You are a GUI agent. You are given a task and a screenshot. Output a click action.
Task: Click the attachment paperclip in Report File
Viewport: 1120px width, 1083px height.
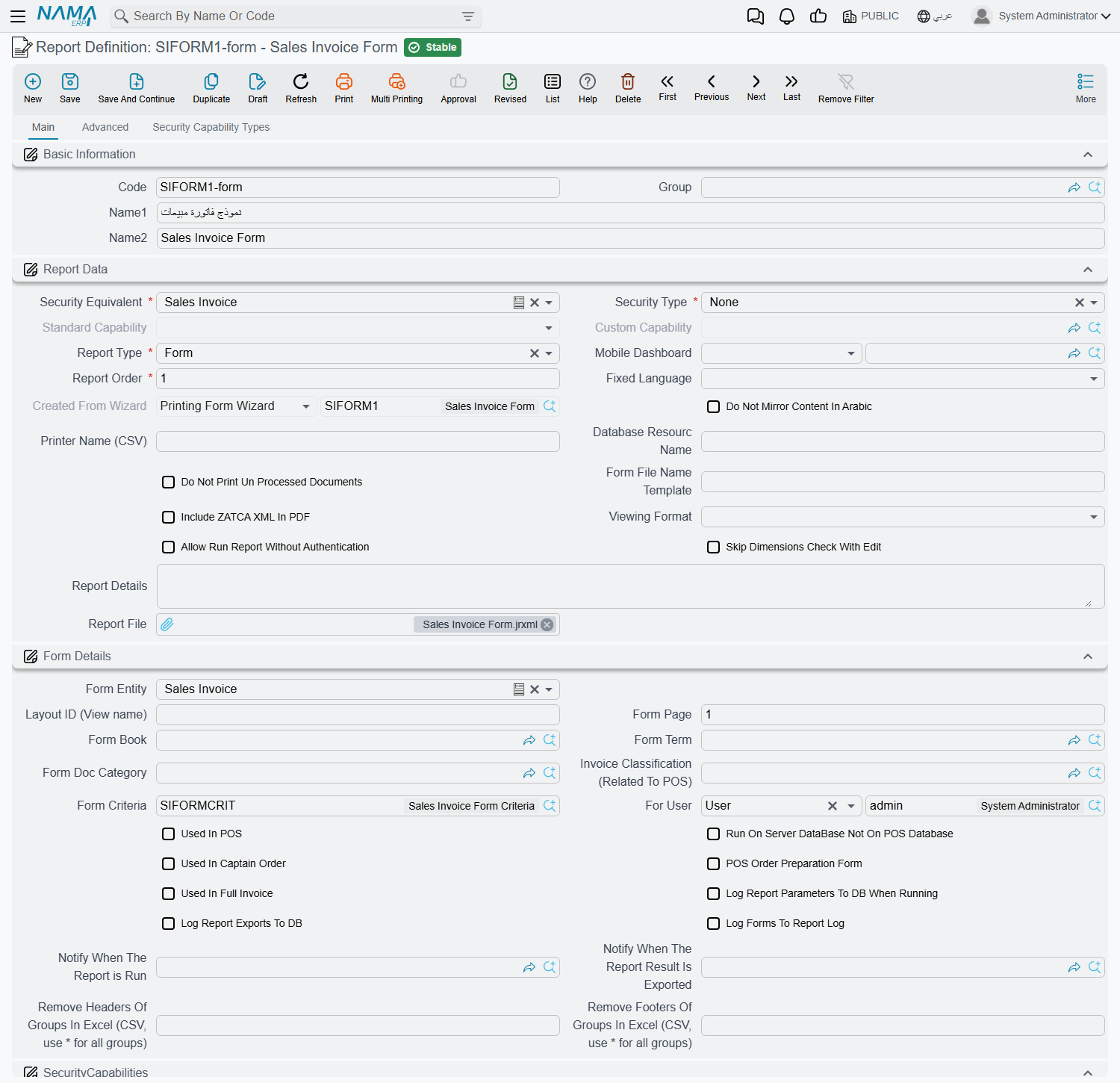[167, 624]
